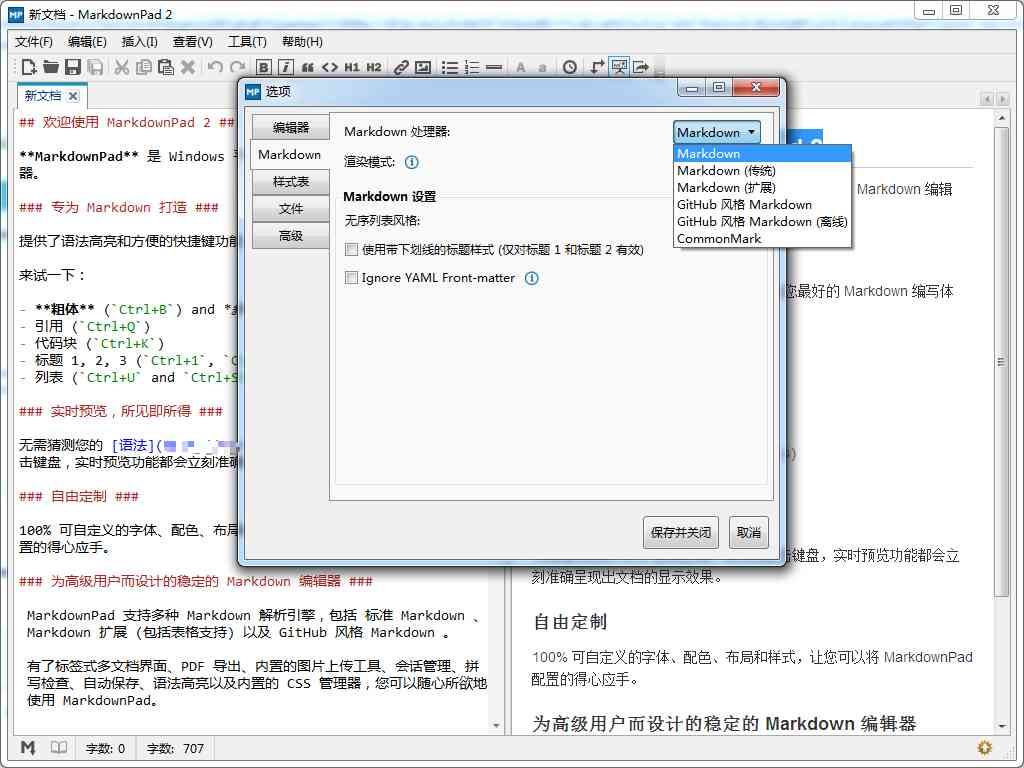Open the 帮助(H) menu
The width and height of the screenshot is (1024, 768).
(x=302, y=42)
